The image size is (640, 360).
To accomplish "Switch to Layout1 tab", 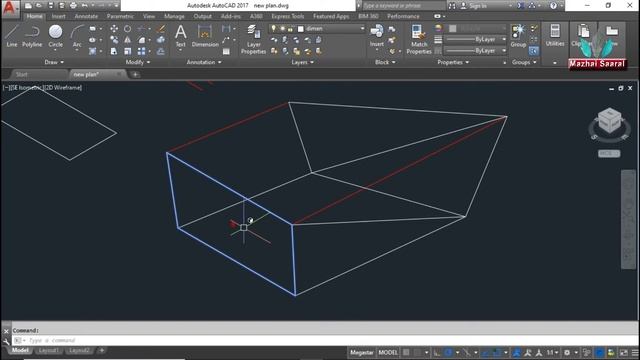I will tap(49, 351).
